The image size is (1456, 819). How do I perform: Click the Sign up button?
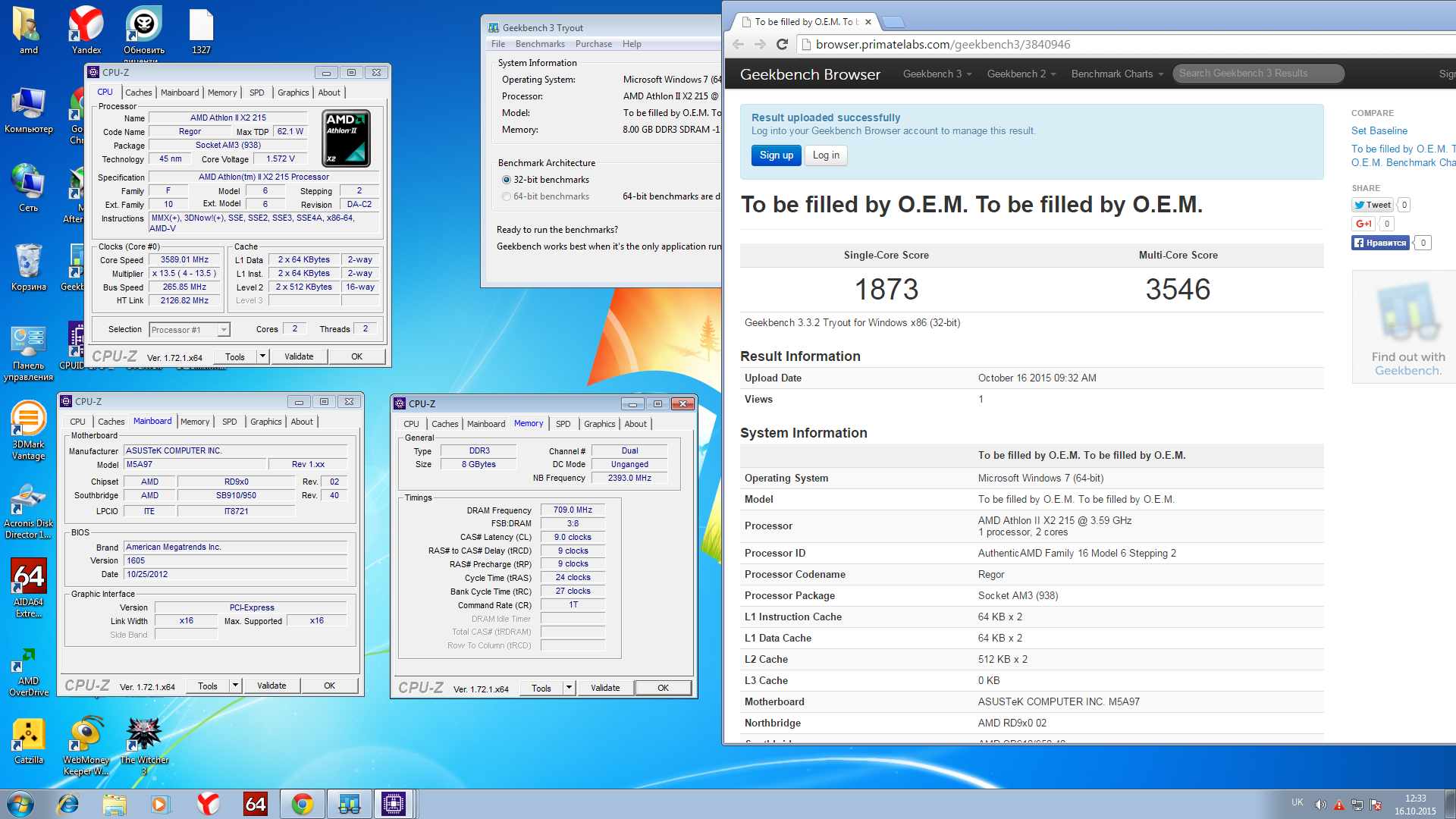click(x=777, y=155)
